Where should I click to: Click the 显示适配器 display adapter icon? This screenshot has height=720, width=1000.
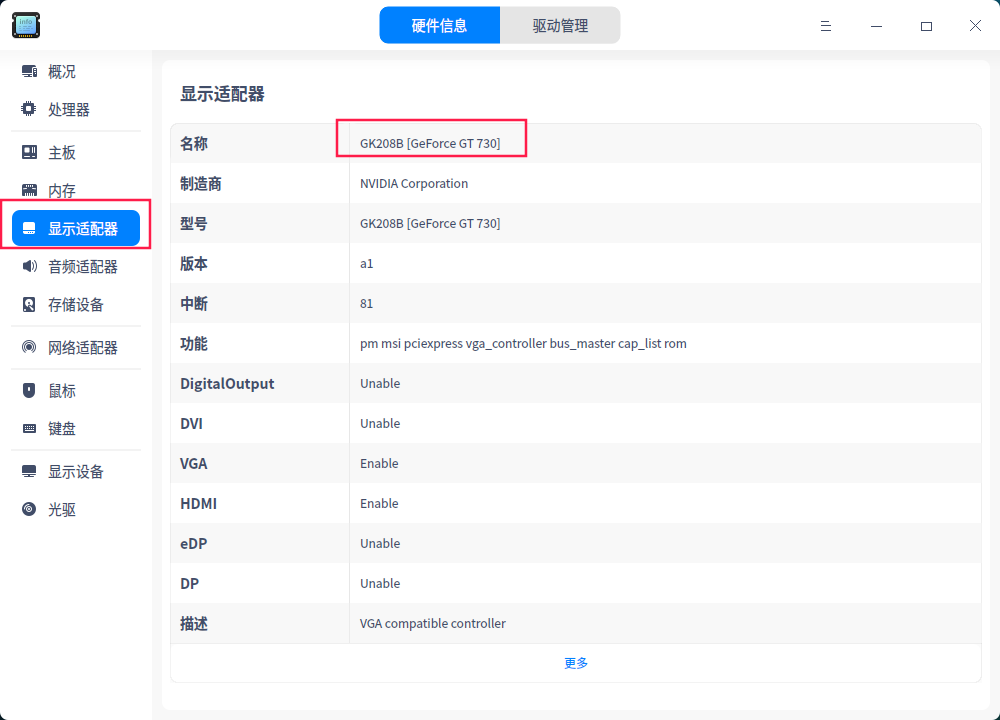tap(29, 228)
